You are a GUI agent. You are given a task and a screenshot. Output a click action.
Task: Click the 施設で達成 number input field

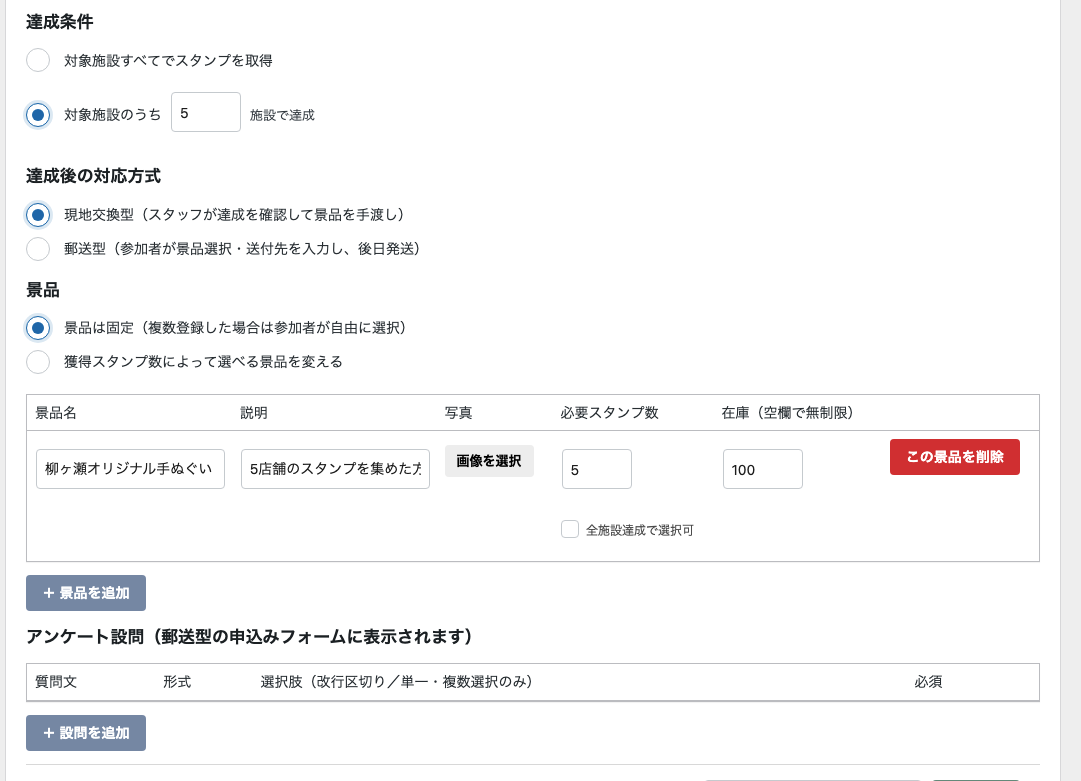tap(205, 112)
